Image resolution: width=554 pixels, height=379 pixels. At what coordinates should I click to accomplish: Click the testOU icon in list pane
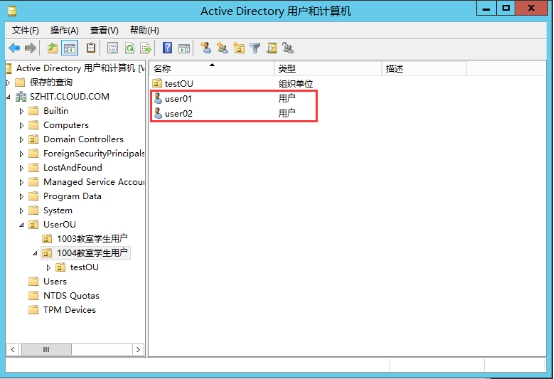pos(157,83)
